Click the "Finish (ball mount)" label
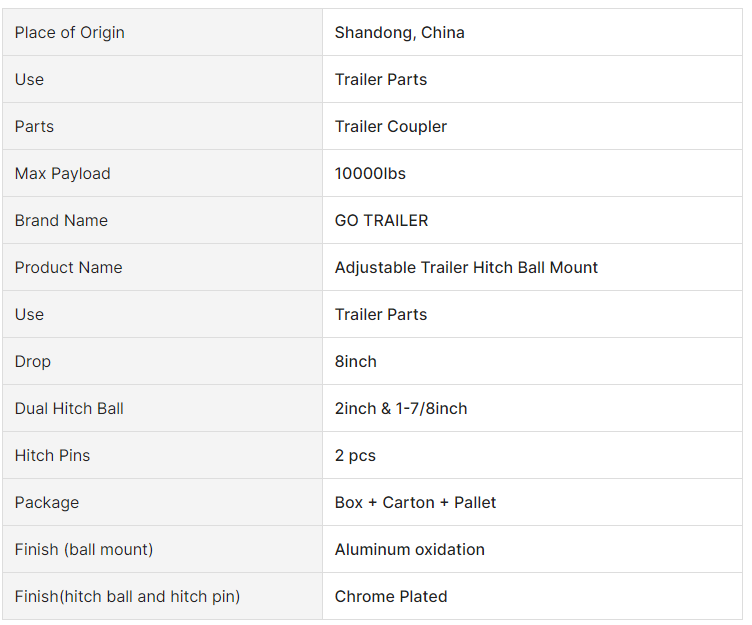Screen dimensions: 752x625 pyautogui.click(x=83, y=549)
